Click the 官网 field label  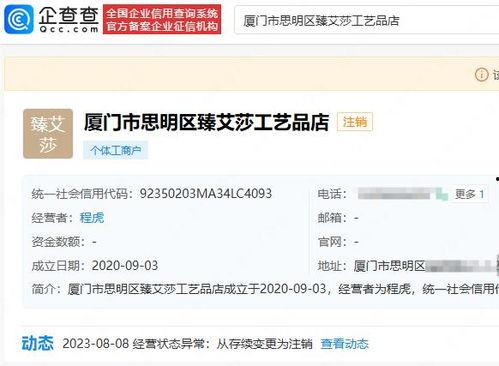pos(332,242)
